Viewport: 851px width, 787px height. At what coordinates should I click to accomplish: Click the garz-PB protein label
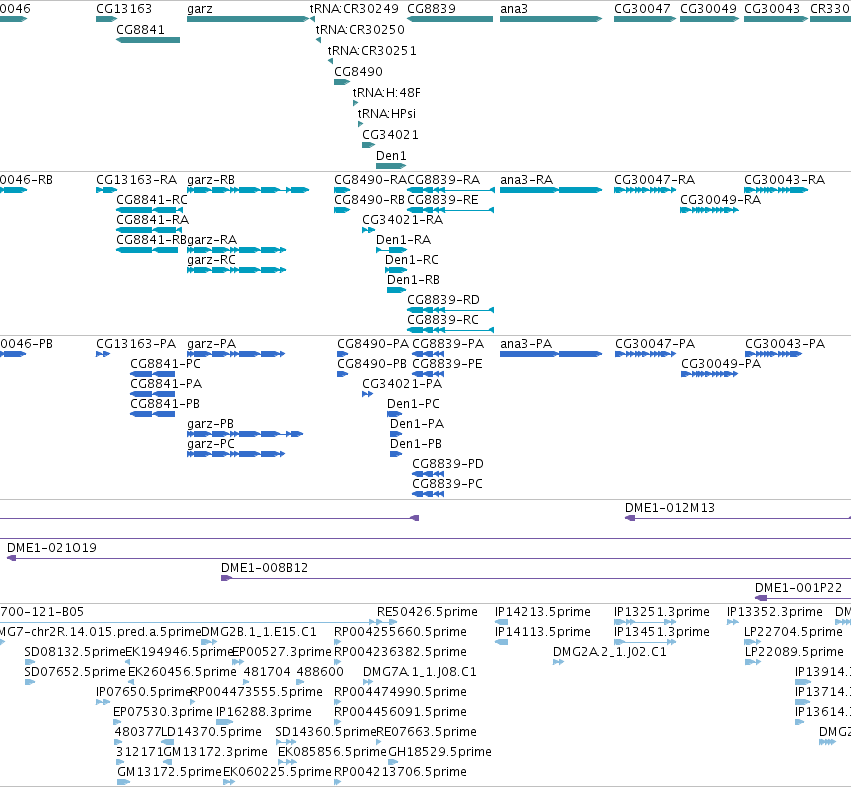[210, 424]
